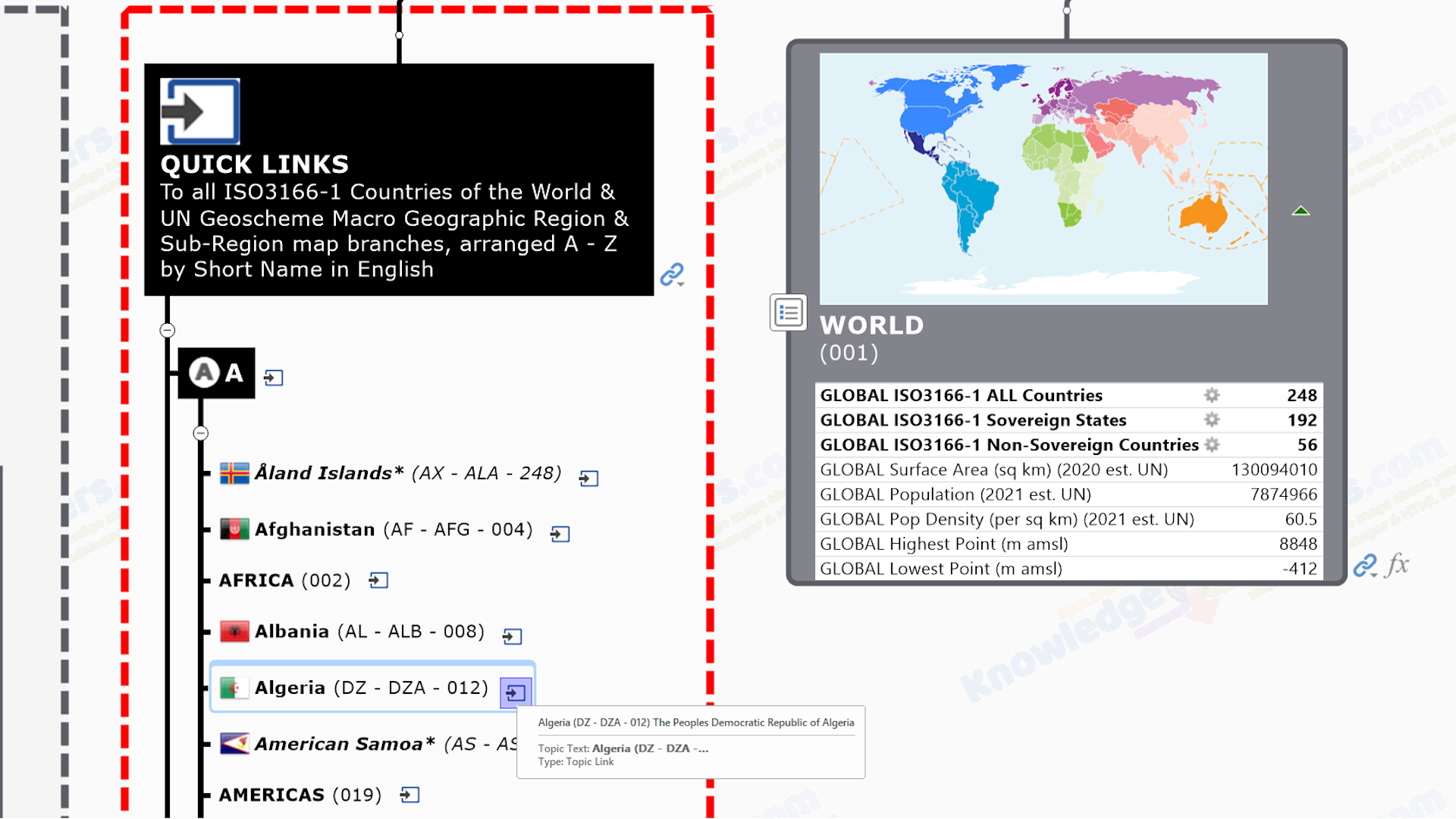
Task: Click the highest point value 8848
Action: (1298, 544)
